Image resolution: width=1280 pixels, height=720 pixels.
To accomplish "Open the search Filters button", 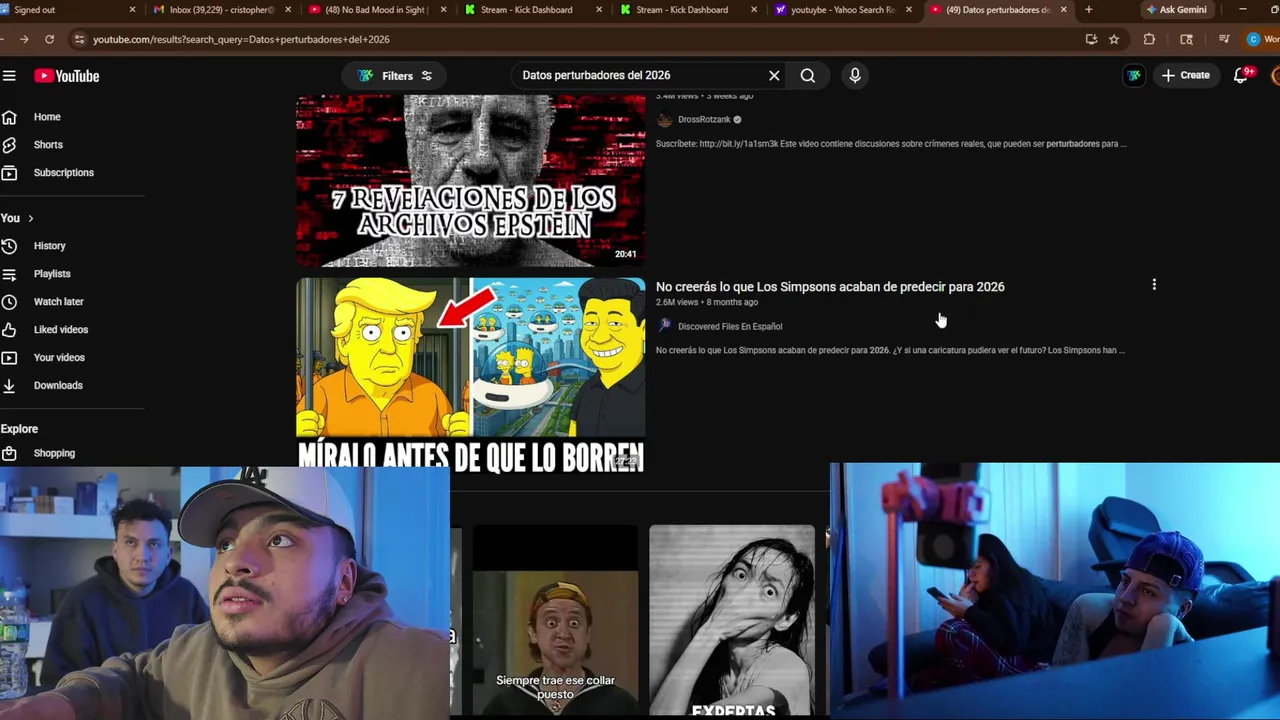I will click(x=396, y=76).
